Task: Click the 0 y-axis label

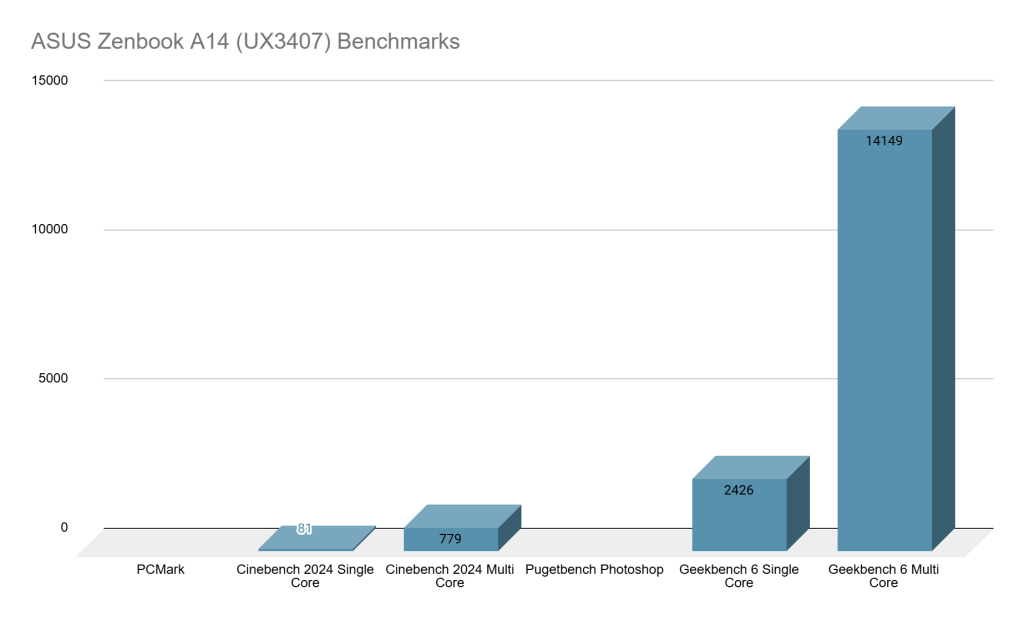Action: pyautogui.click(x=62, y=527)
